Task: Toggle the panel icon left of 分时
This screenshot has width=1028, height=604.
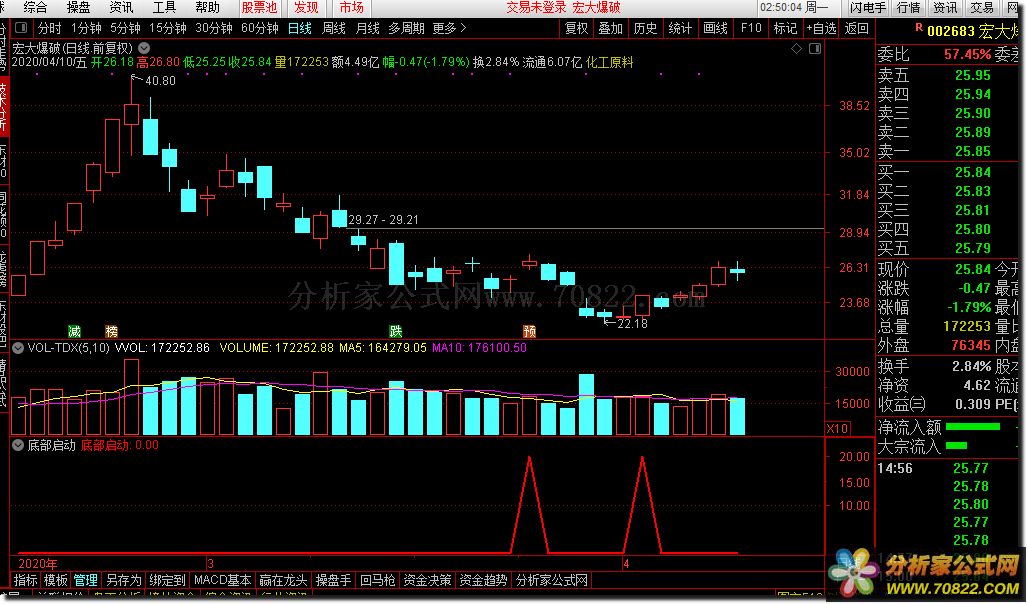Action: click(22, 28)
